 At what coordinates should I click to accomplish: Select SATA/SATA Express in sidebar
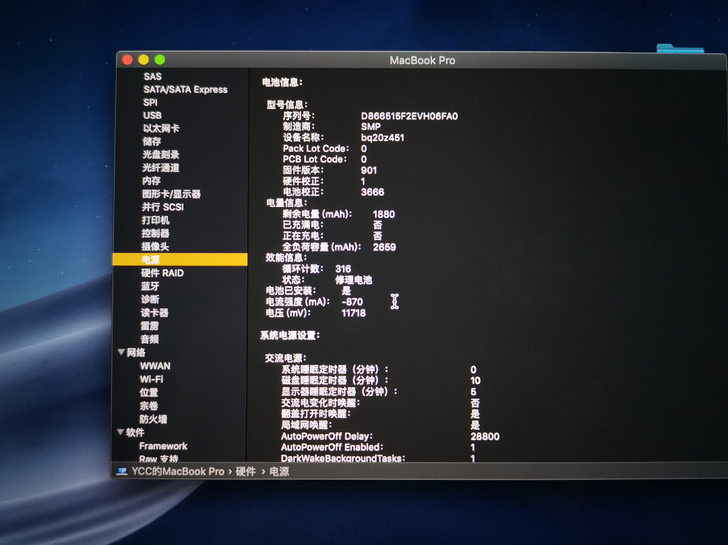[185, 89]
